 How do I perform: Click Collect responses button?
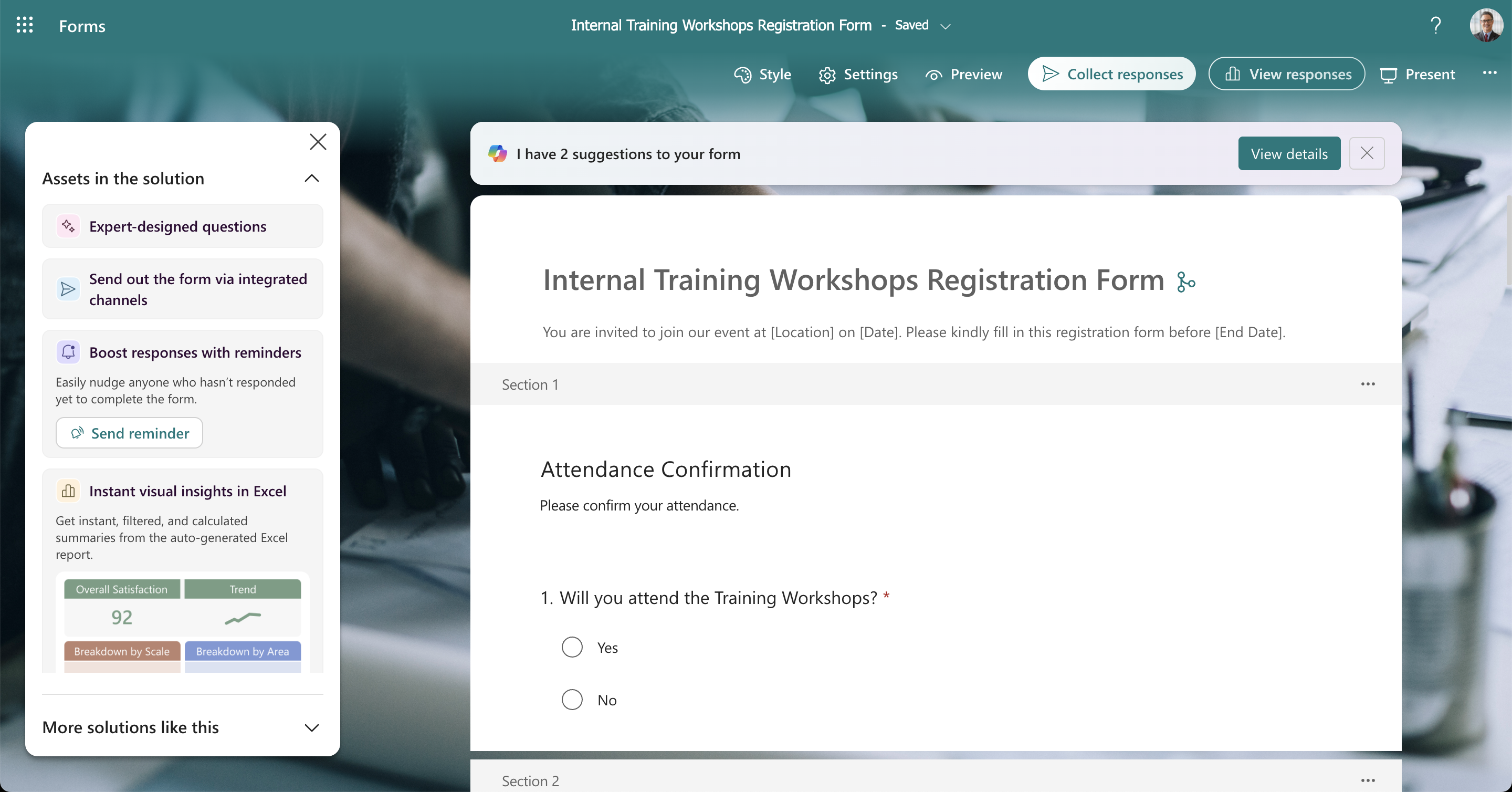(x=1111, y=74)
